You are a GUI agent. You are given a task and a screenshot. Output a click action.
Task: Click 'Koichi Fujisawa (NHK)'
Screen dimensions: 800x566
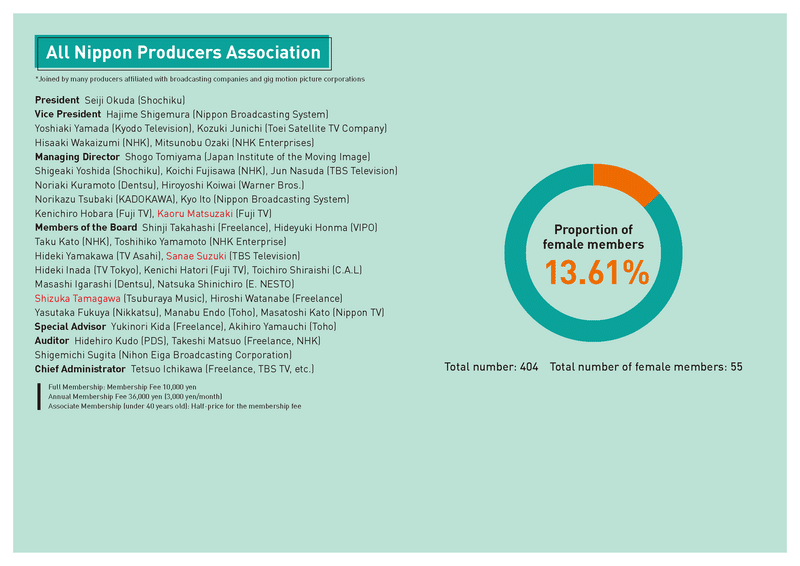point(216,171)
